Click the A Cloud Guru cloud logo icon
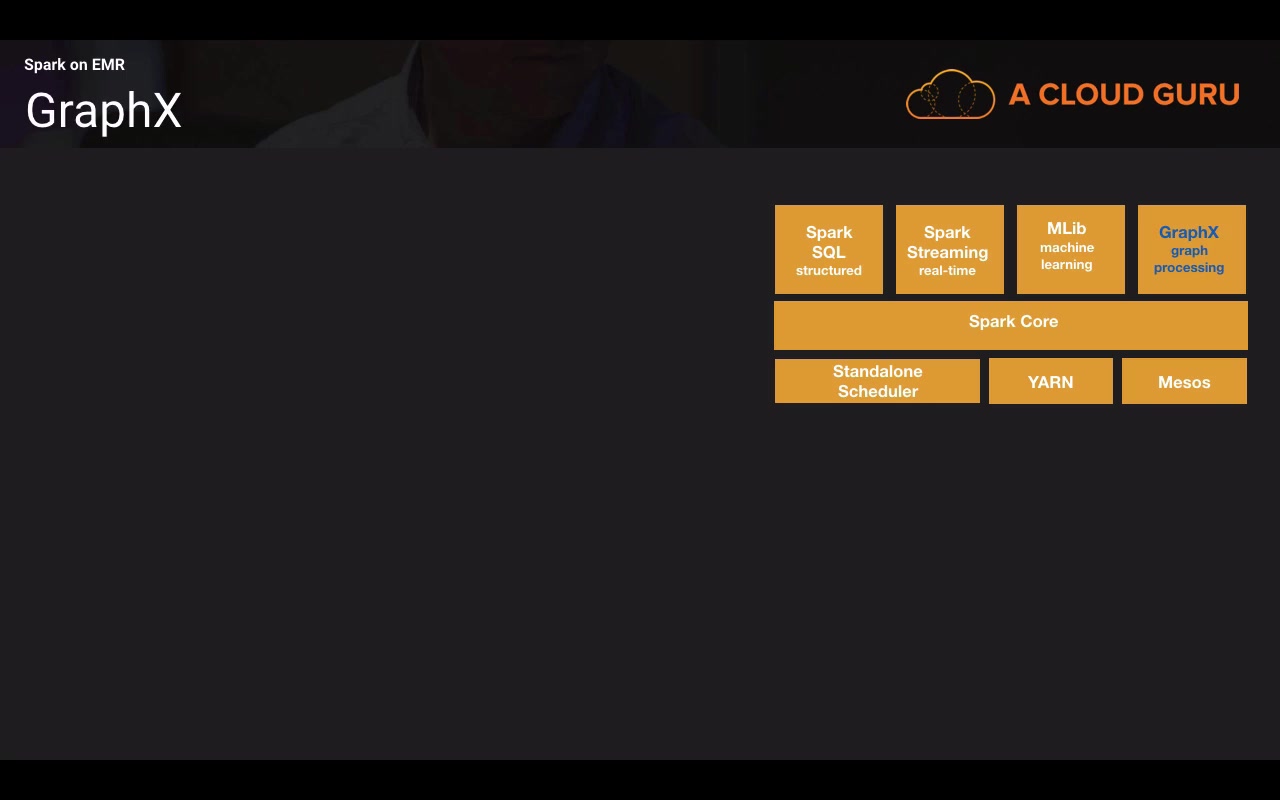Screen dimensions: 1280x800 950,95
